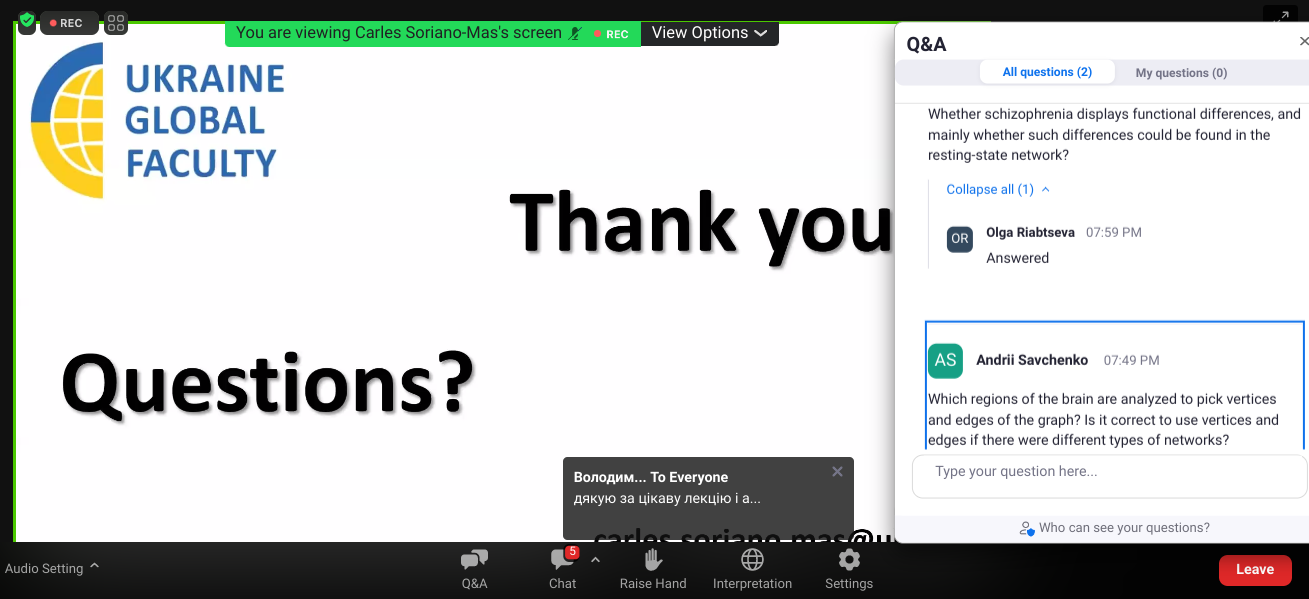
Task: Click the AS avatar of Andrii Savchenko
Action: (x=945, y=360)
